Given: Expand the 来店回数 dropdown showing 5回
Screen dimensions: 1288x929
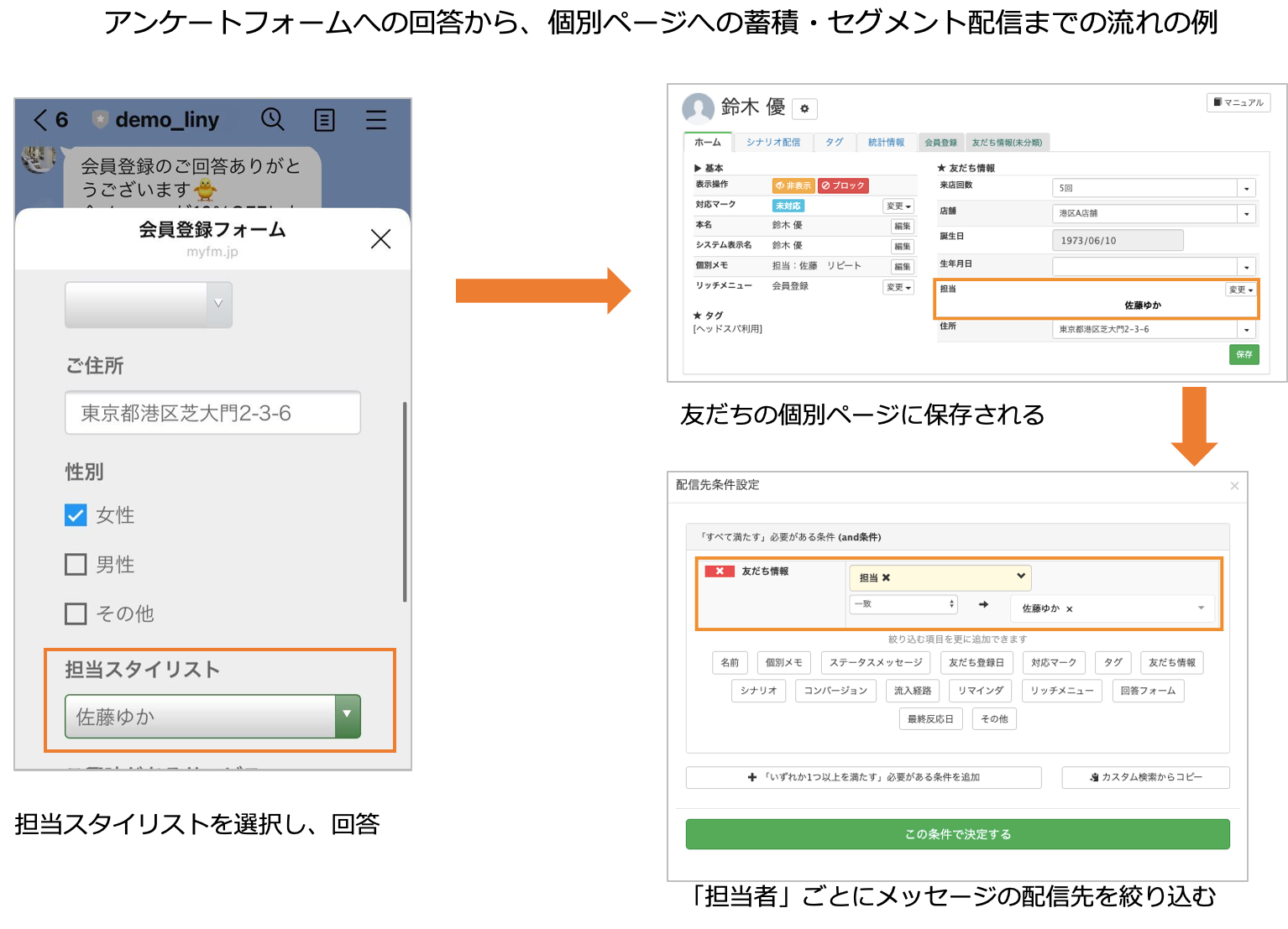Looking at the screenshot, I should [1154, 189].
